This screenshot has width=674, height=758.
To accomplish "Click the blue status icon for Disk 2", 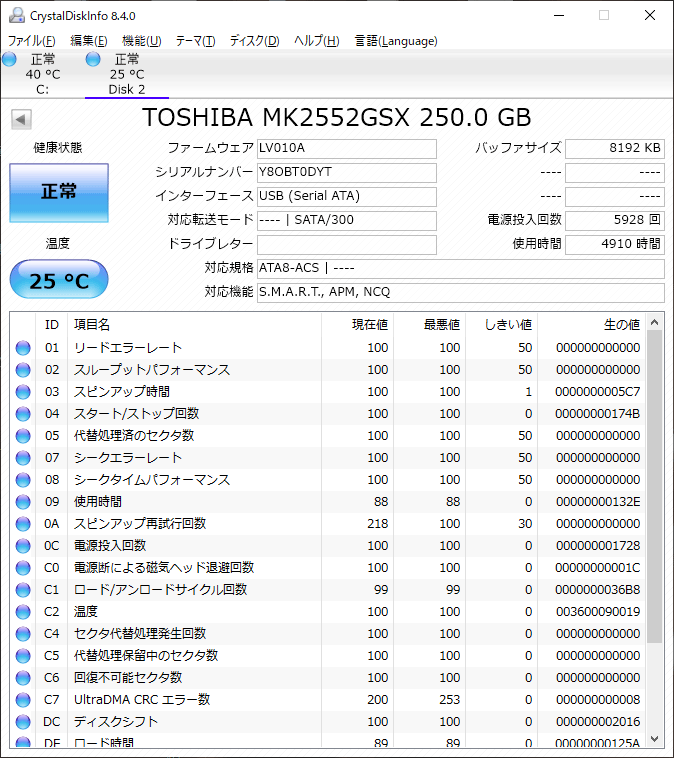I will [x=93, y=59].
